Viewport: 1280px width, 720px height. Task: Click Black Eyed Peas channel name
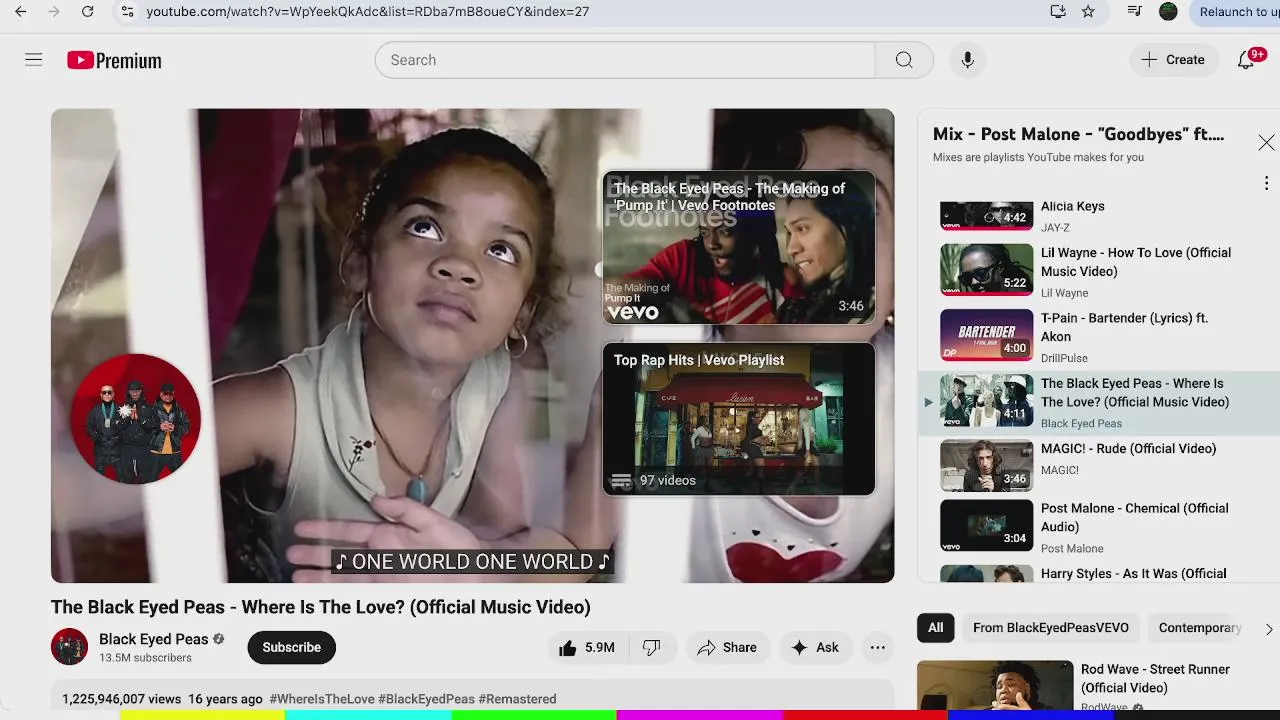[x=153, y=639]
